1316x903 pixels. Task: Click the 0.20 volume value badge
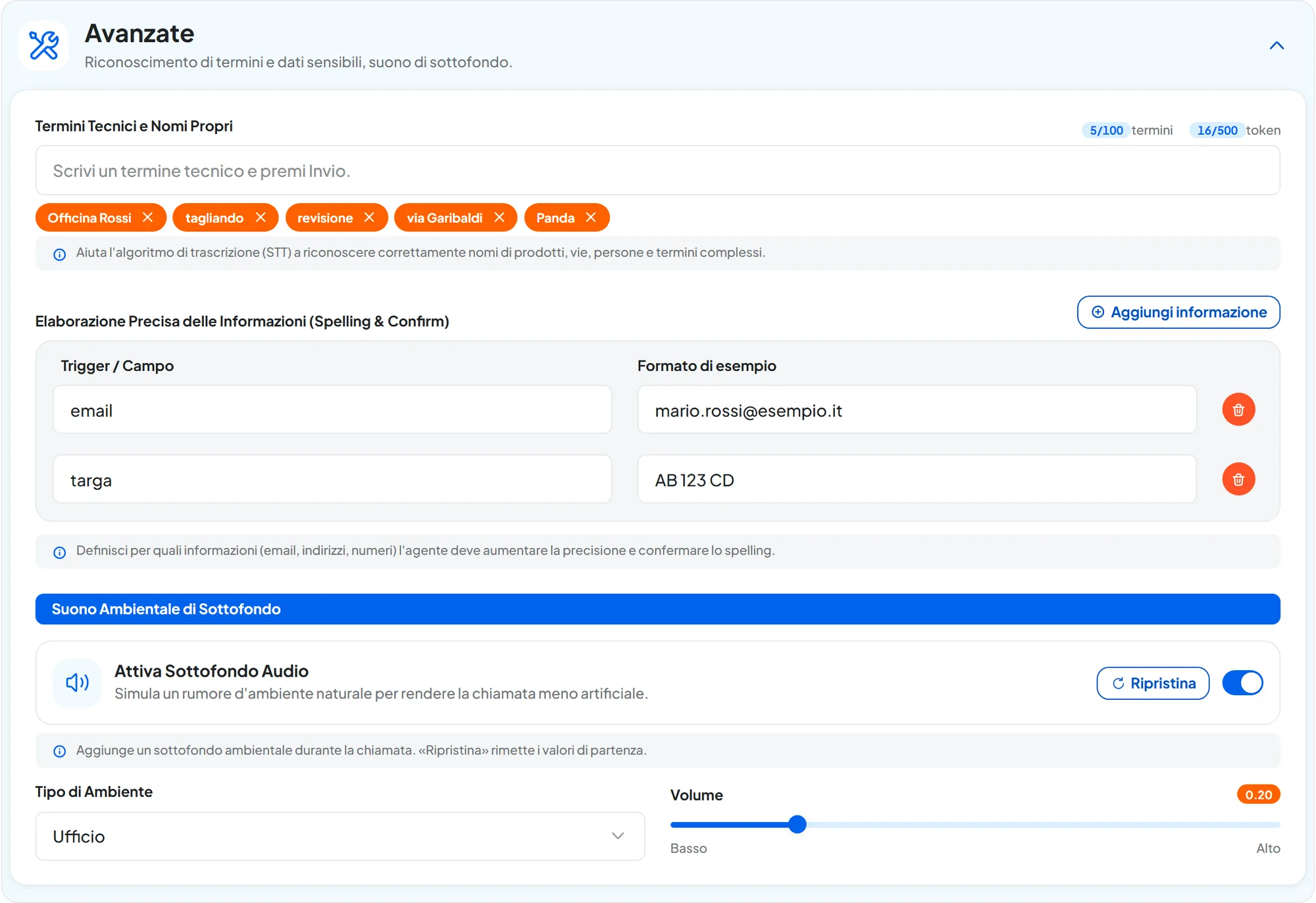point(1258,794)
